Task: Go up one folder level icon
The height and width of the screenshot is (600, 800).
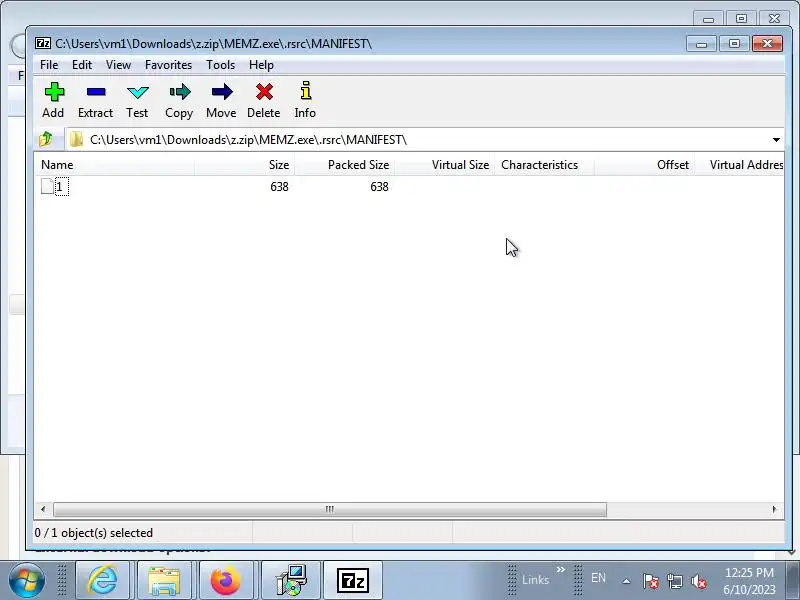Action: click(46, 139)
